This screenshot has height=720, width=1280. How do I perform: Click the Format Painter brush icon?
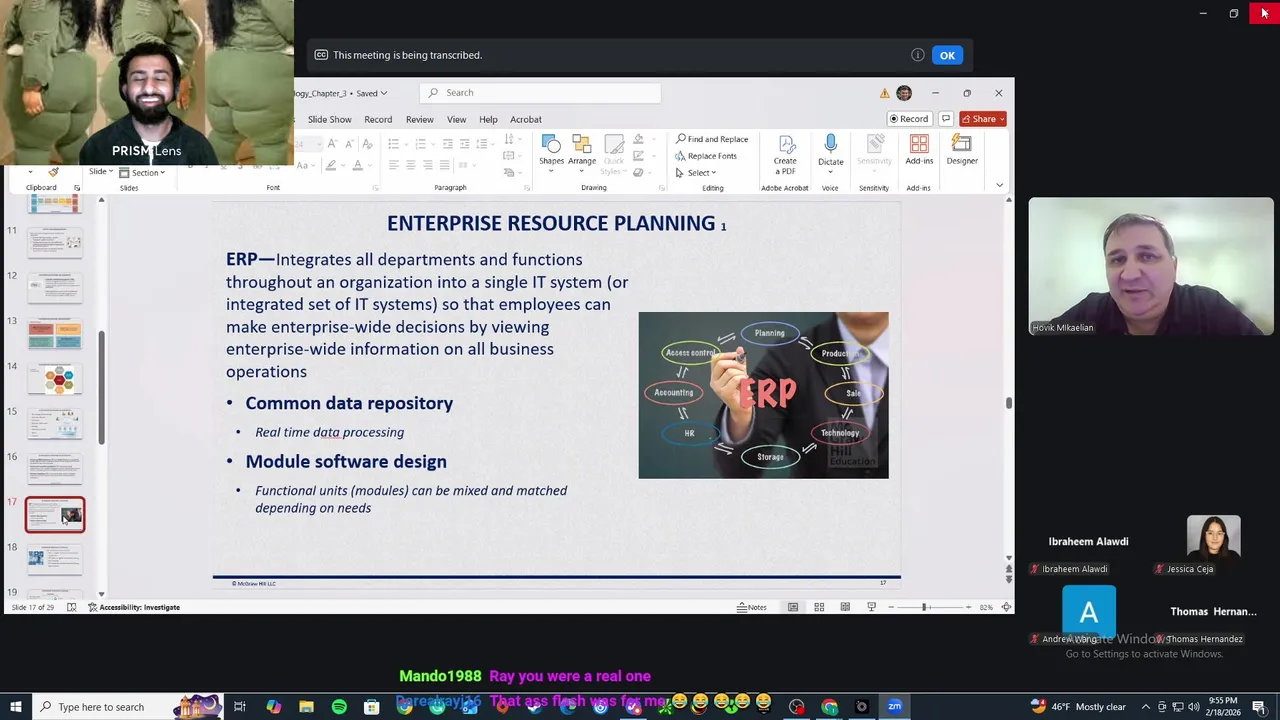point(53,172)
